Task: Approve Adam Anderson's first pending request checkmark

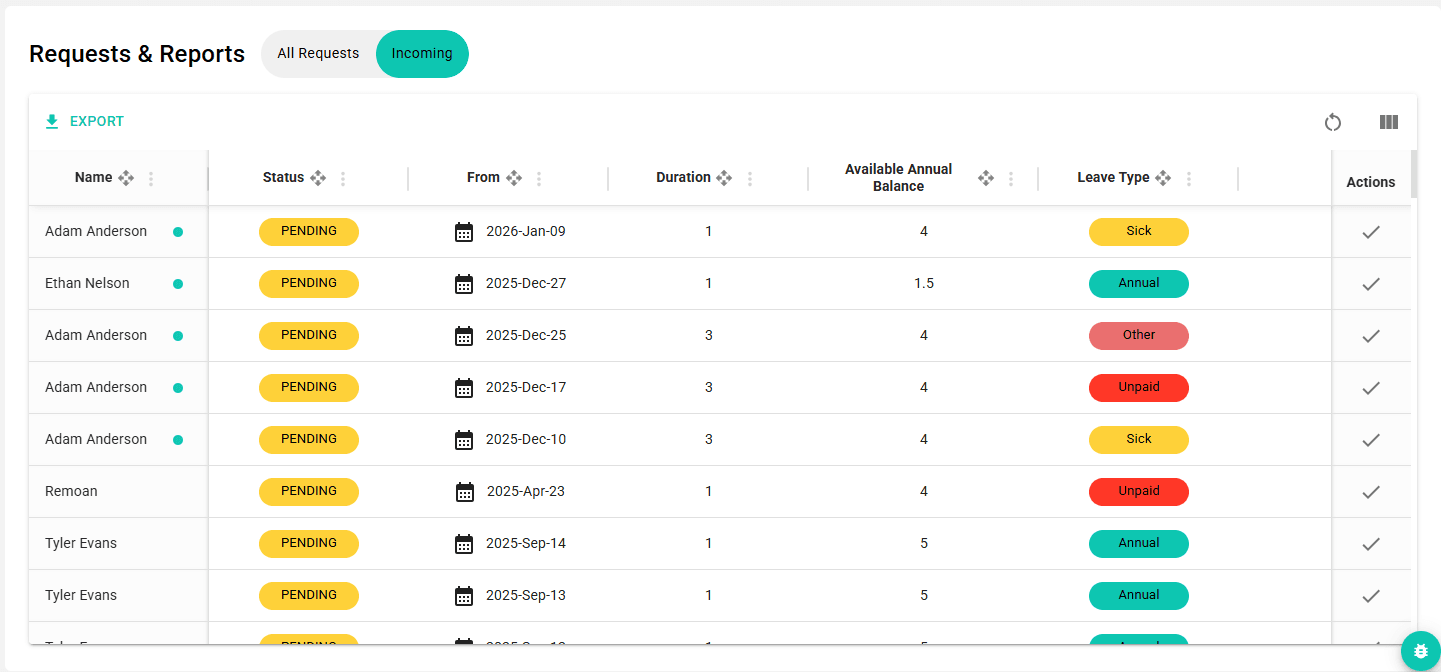Action: (x=1371, y=231)
